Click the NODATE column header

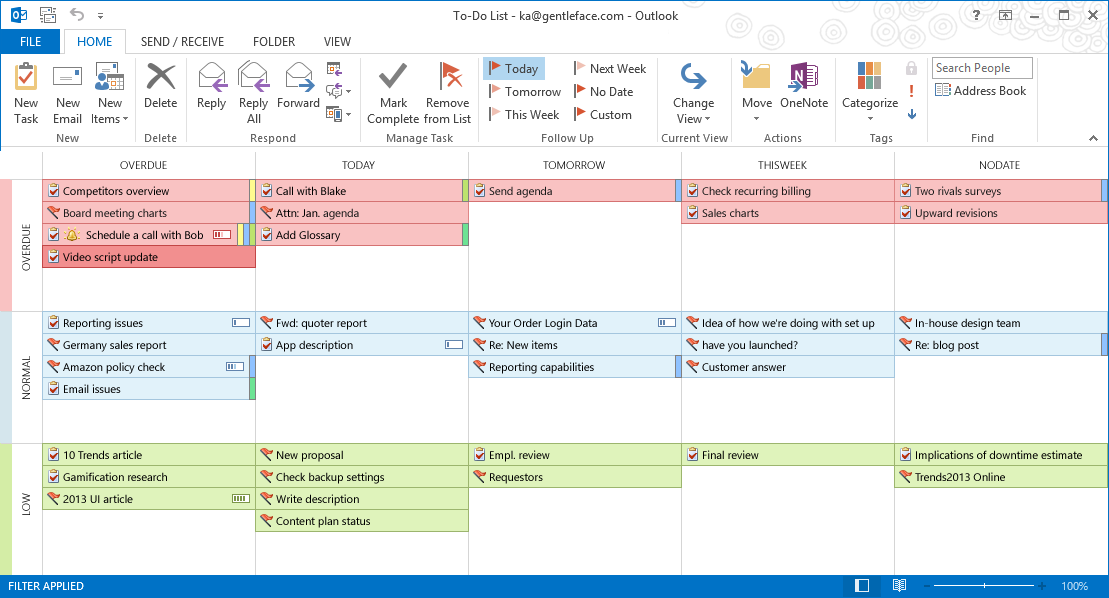999,165
